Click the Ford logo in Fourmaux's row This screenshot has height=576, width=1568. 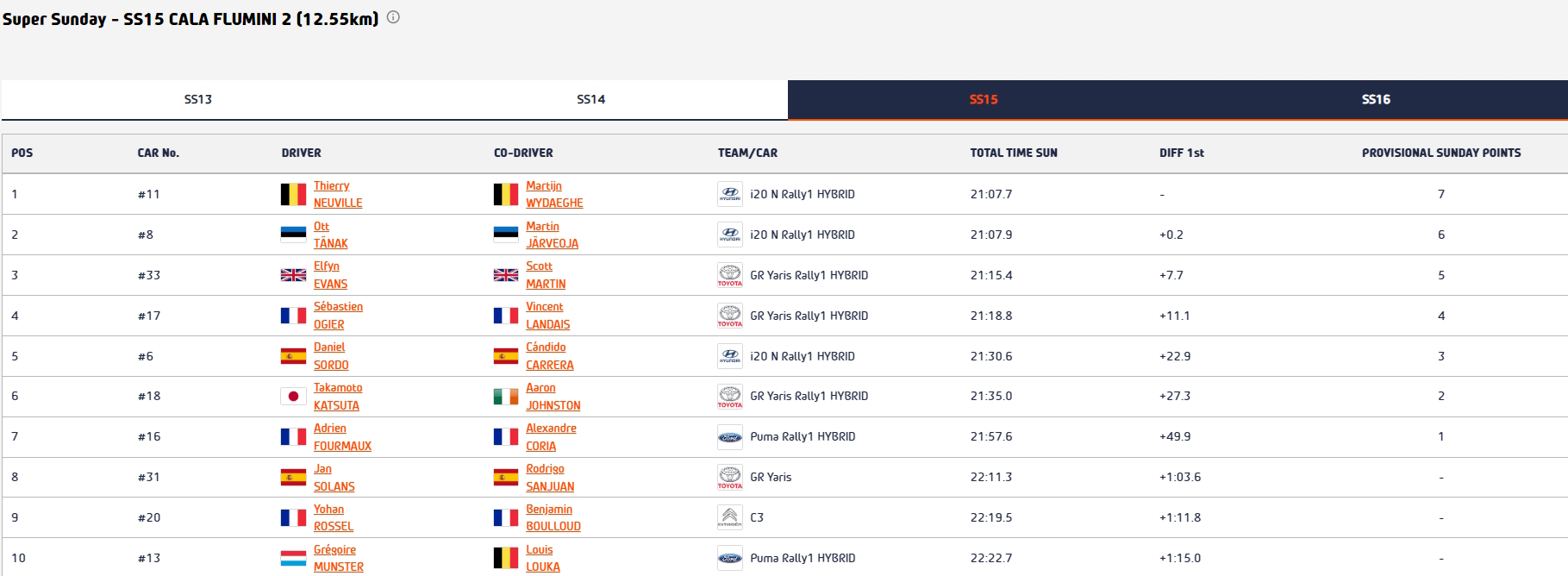tap(729, 437)
